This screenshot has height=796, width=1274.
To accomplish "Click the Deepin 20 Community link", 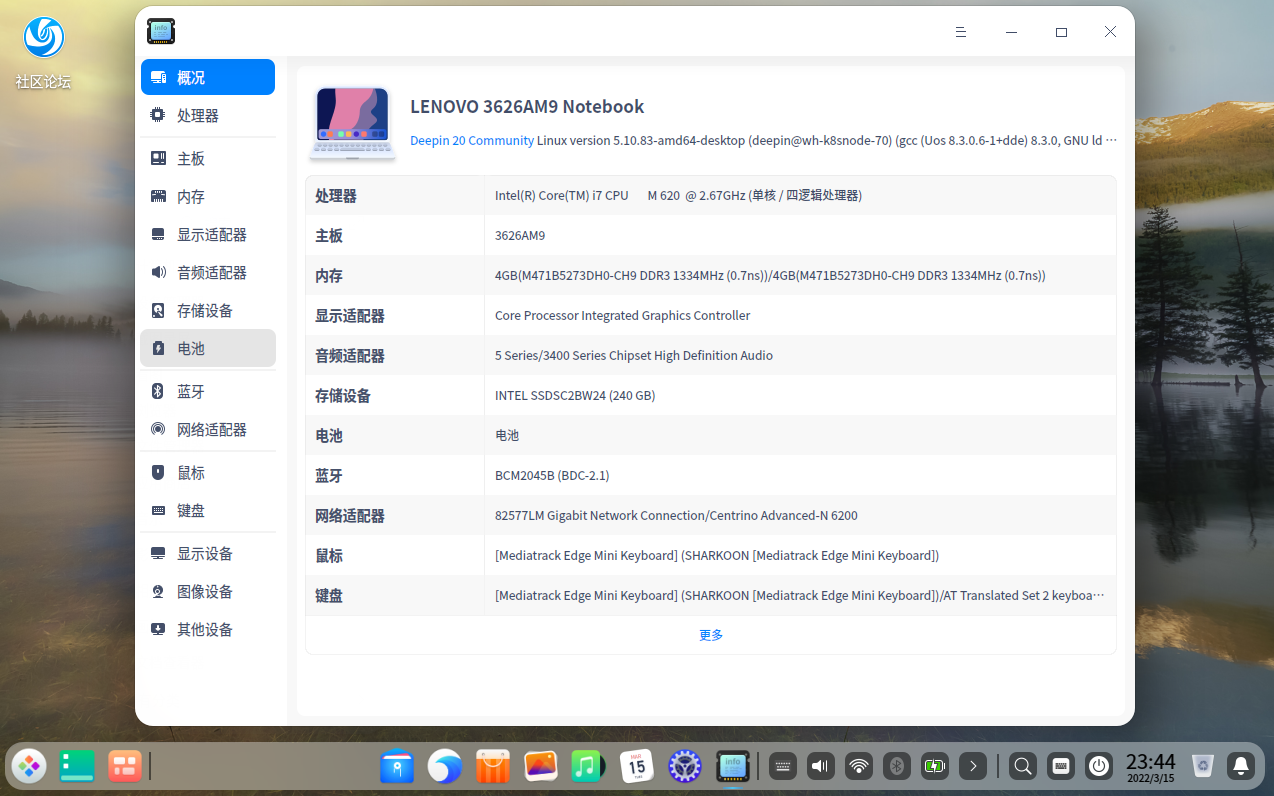I will click(472, 140).
